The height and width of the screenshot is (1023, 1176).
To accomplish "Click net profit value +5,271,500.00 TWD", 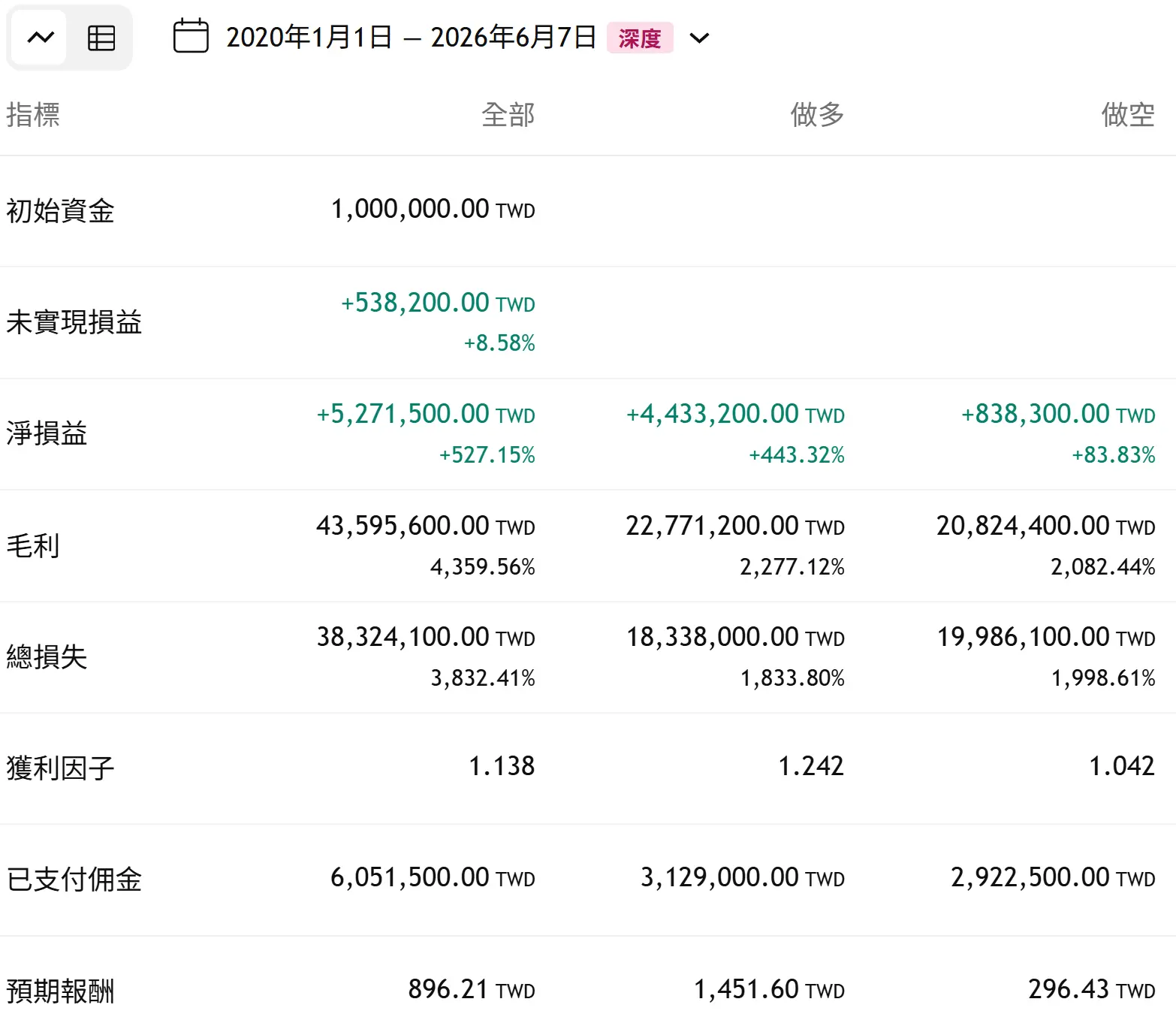I will pyautogui.click(x=426, y=414).
